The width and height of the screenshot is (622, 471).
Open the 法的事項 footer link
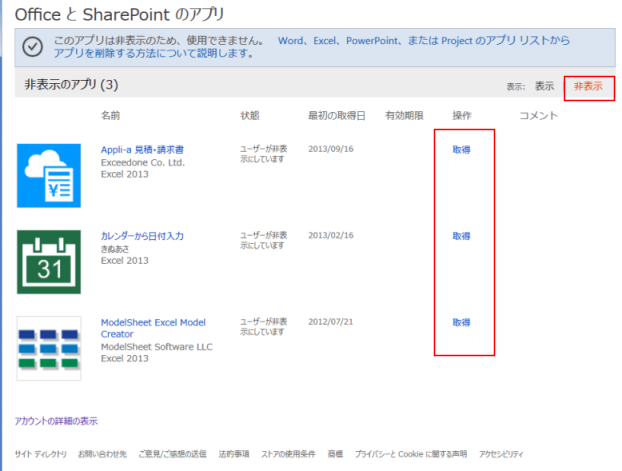tap(234, 454)
